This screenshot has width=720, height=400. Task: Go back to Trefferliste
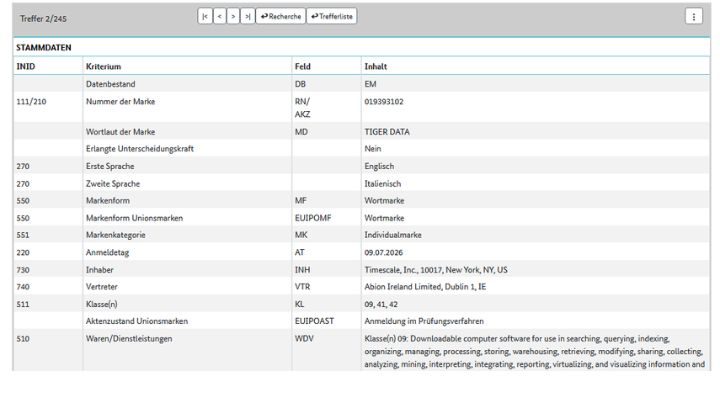point(332,17)
